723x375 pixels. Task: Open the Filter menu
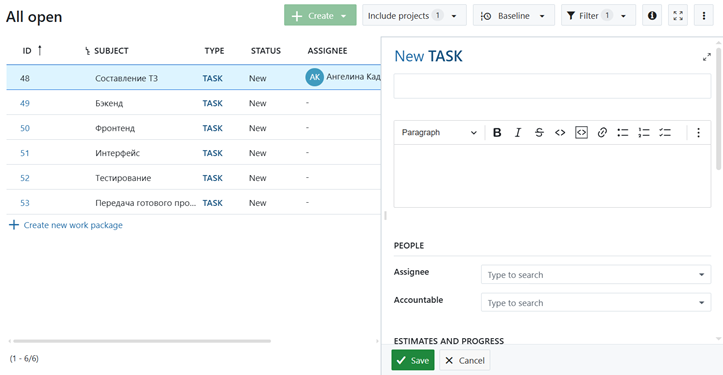click(598, 16)
